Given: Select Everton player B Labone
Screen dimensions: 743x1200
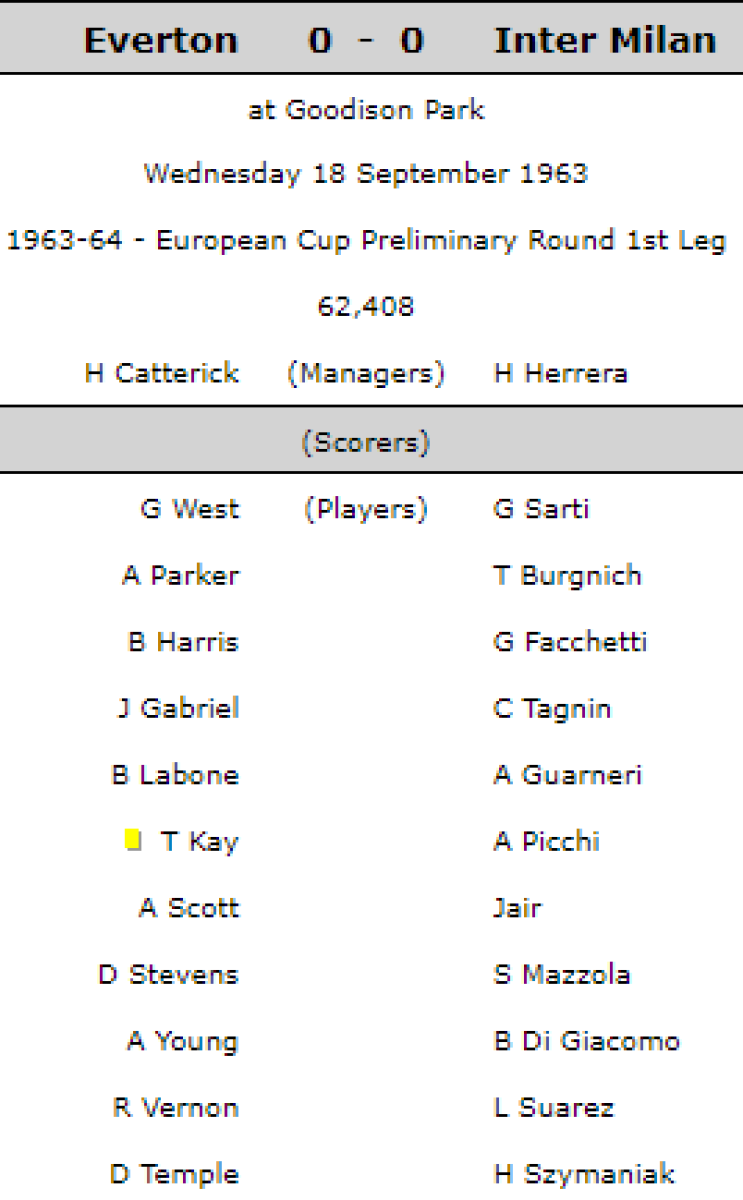Looking at the screenshot, I should coord(175,775).
